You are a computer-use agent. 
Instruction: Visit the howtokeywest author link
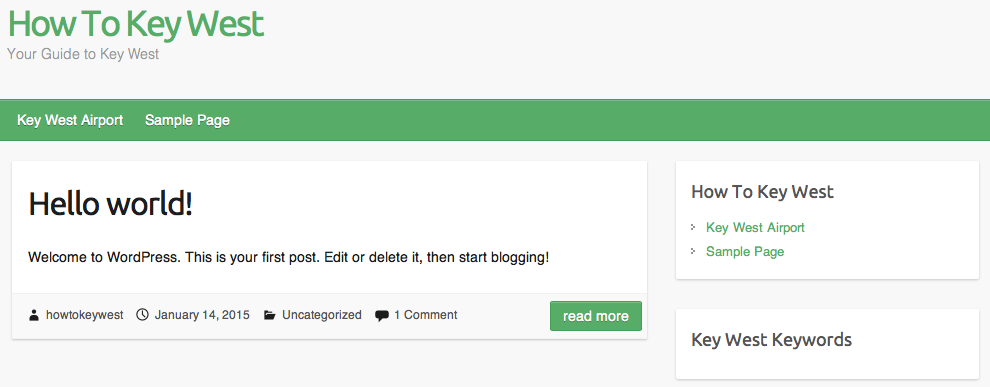click(x=85, y=314)
